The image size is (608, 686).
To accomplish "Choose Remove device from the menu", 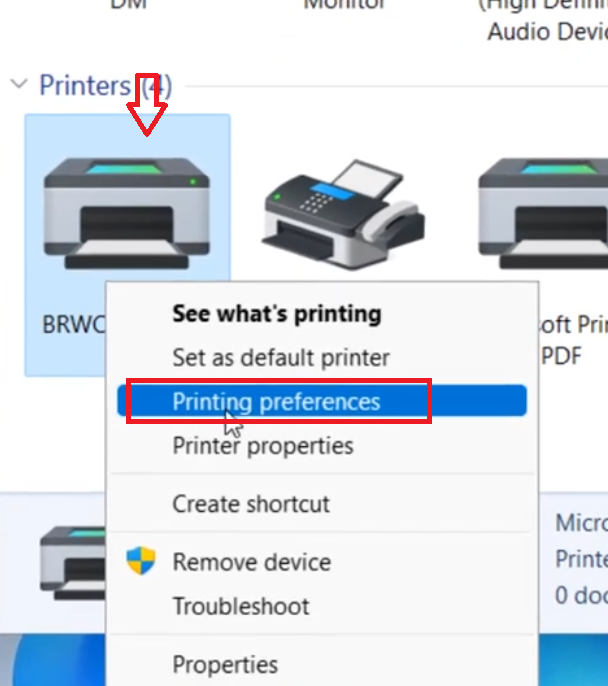I will 251,562.
